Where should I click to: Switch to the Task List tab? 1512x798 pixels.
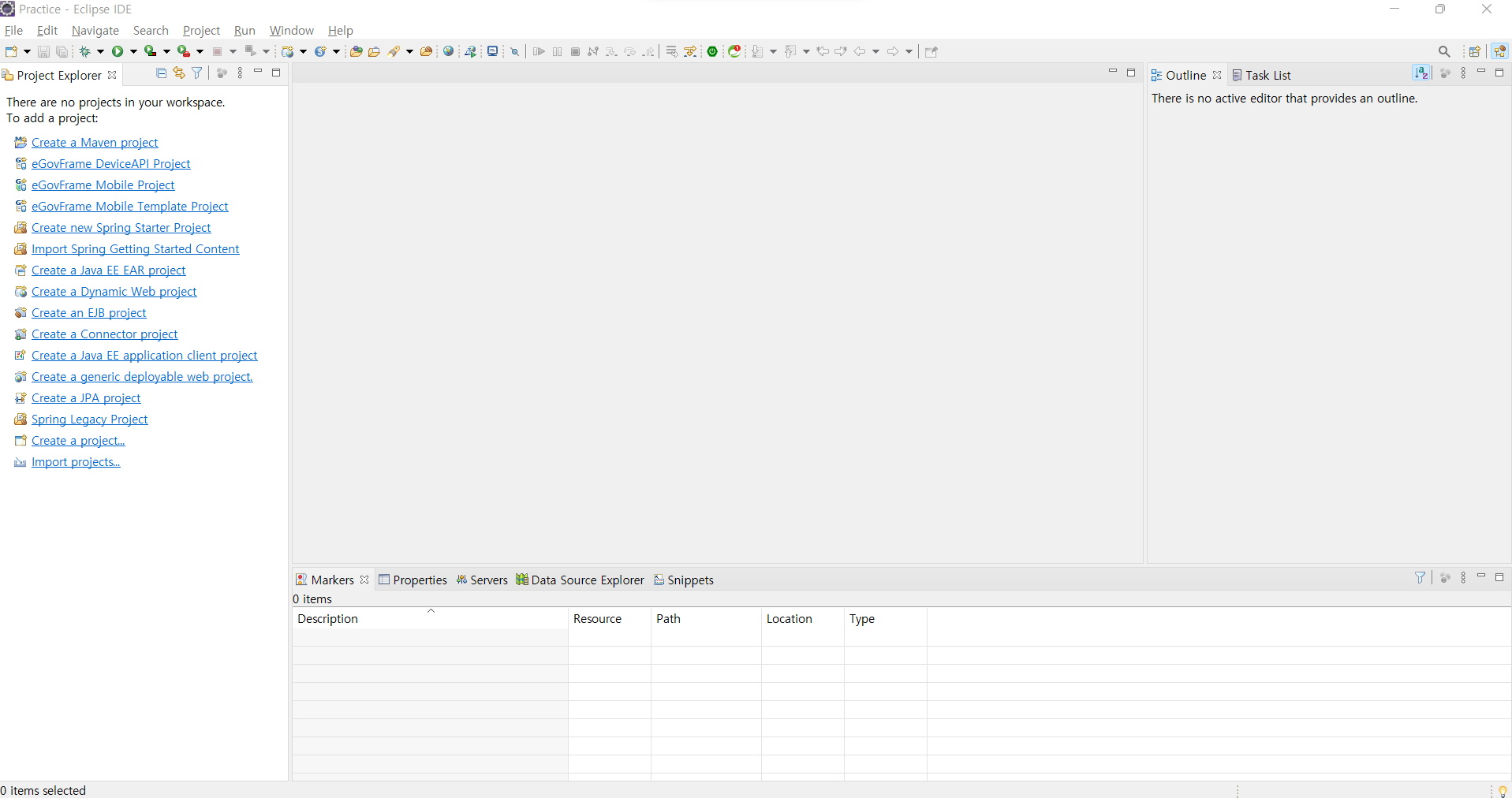(x=1261, y=75)
